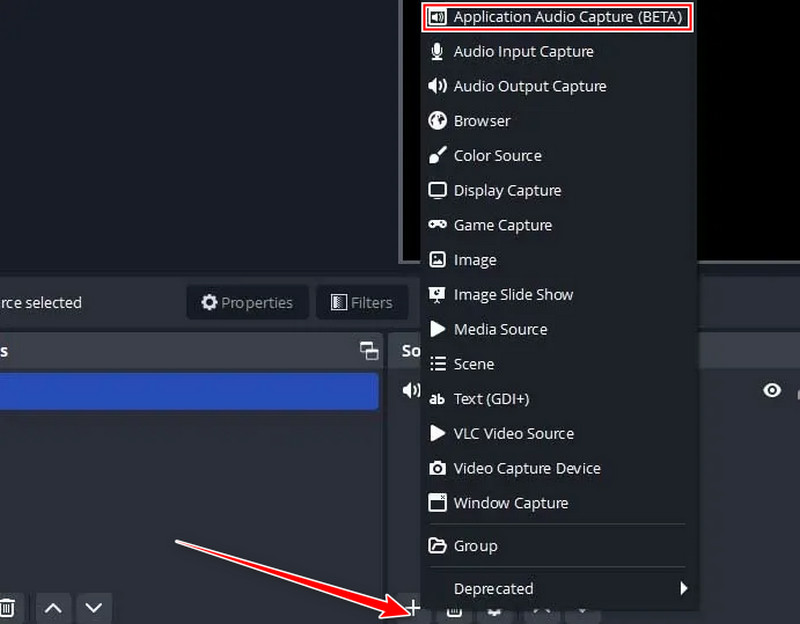This screenshot has height=624, width=800.
Task: Add a Window Capture source
Action: pyautogui.click(x=559, y=503)
